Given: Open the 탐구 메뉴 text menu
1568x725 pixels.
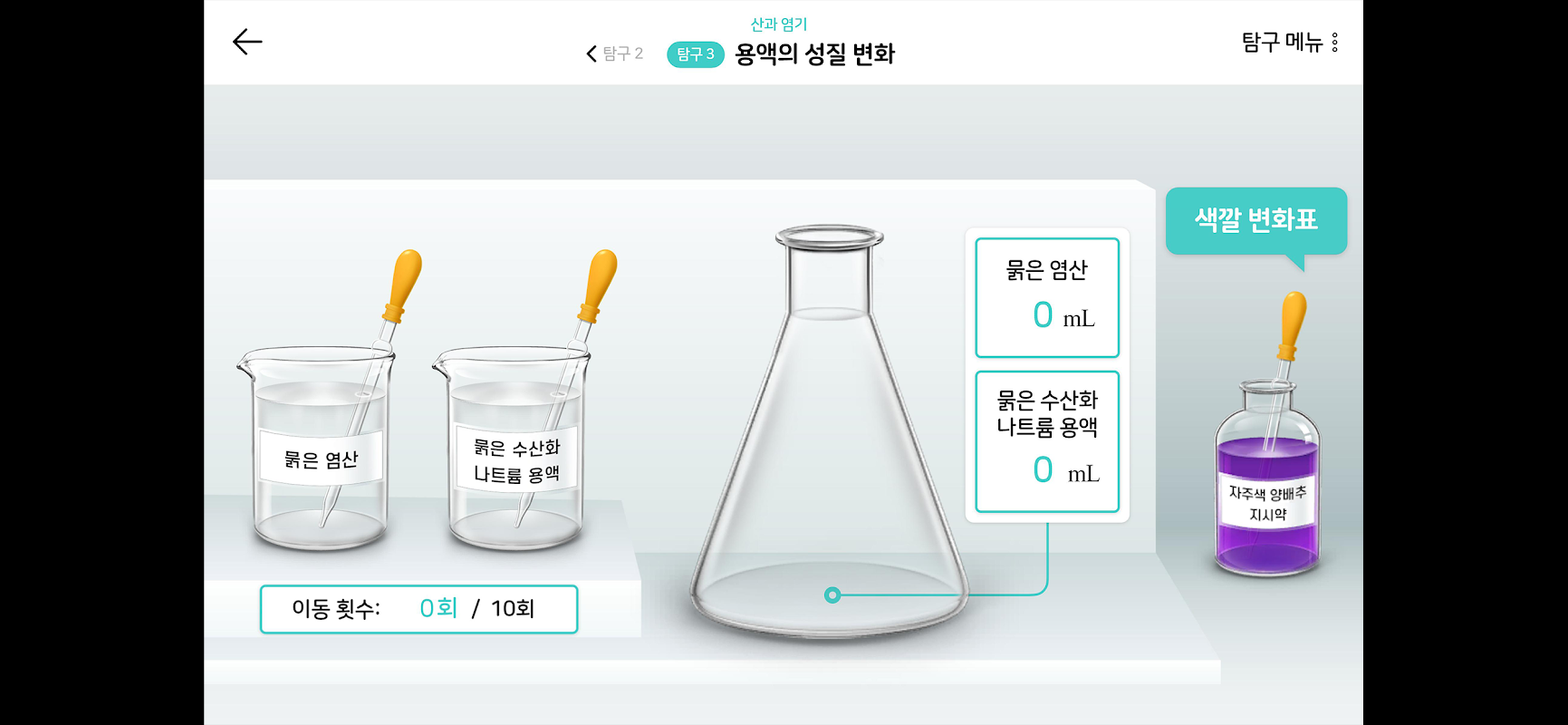Looking at the screenshot, I should [x=1281, y=43].
